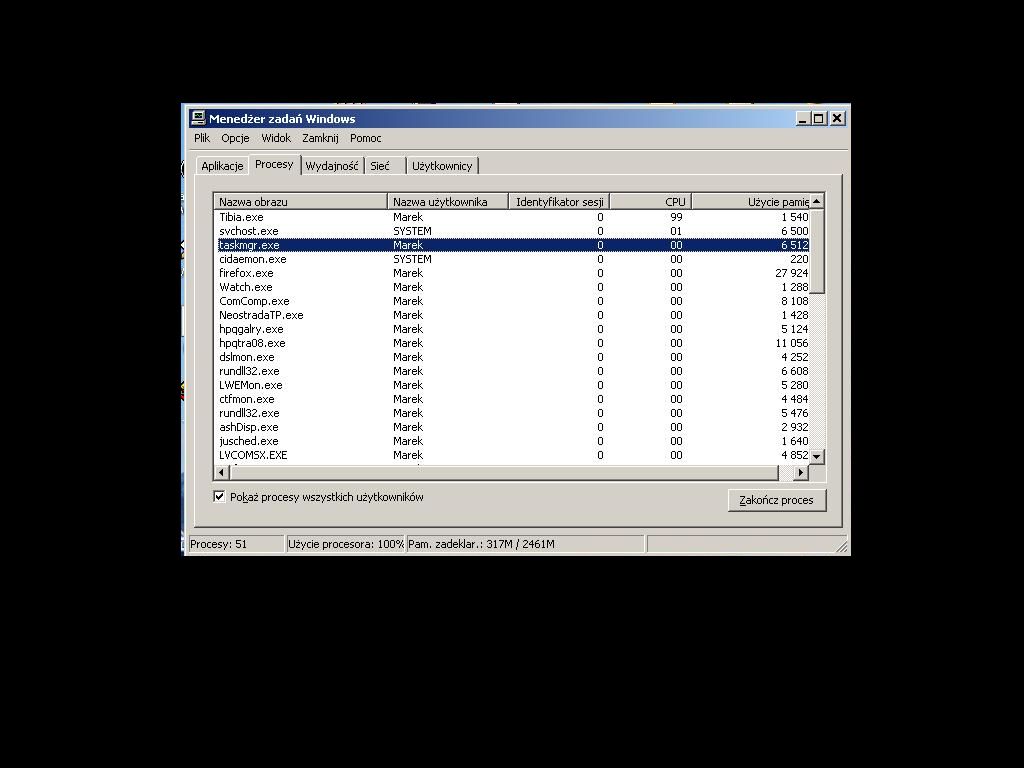Minimize the Menedżer zadań Windows window
This screenshot has height=768, width=1024.
click(803, 118)
